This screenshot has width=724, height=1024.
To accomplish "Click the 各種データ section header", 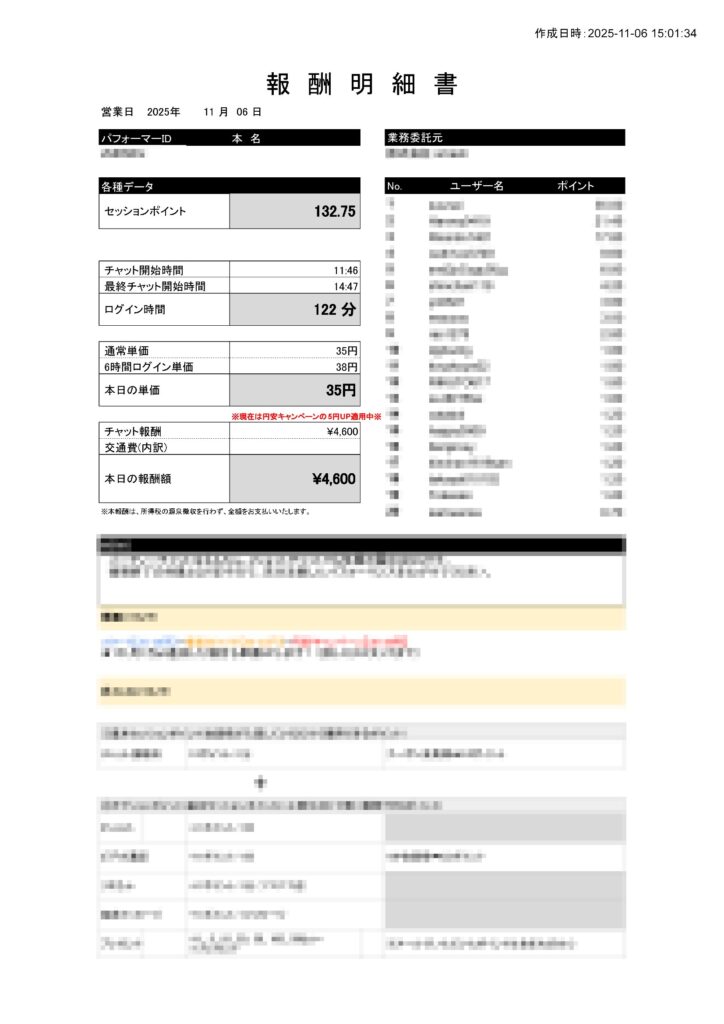I will (x=229, y=186).
